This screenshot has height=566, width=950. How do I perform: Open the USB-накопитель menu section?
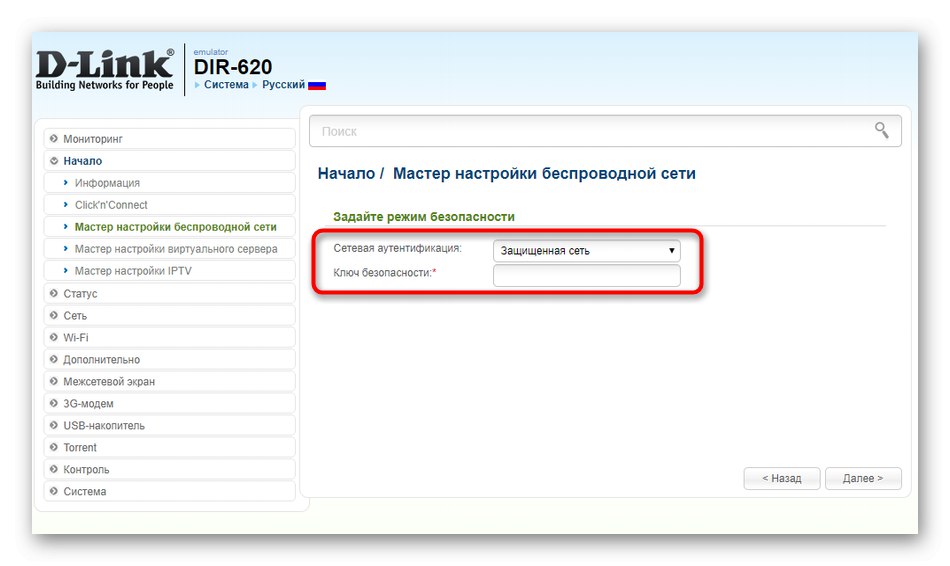click(x=170, y=425)
